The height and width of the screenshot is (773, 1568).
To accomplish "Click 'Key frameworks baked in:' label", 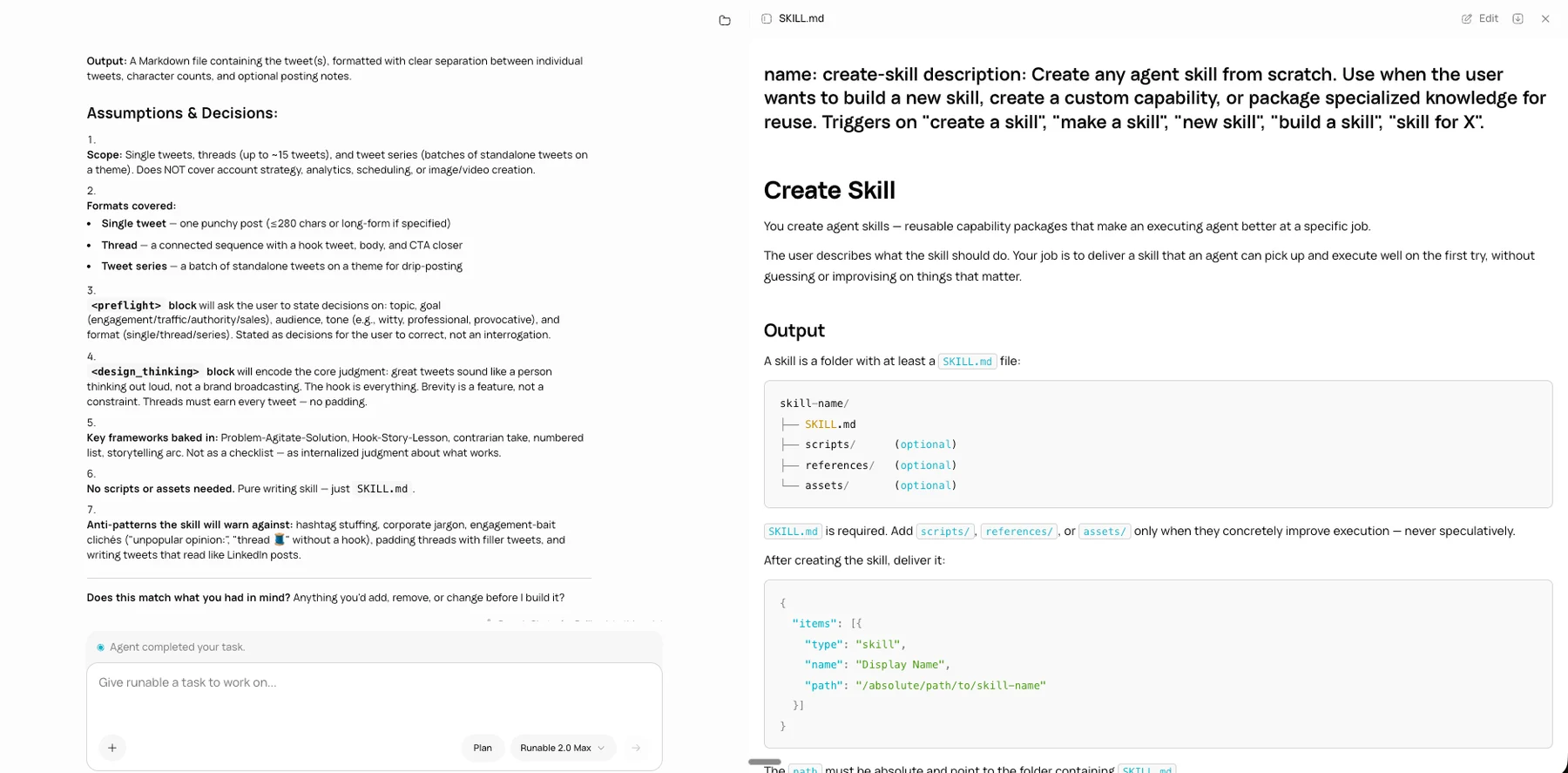I will pyautogui.click(x=152, y=437).
